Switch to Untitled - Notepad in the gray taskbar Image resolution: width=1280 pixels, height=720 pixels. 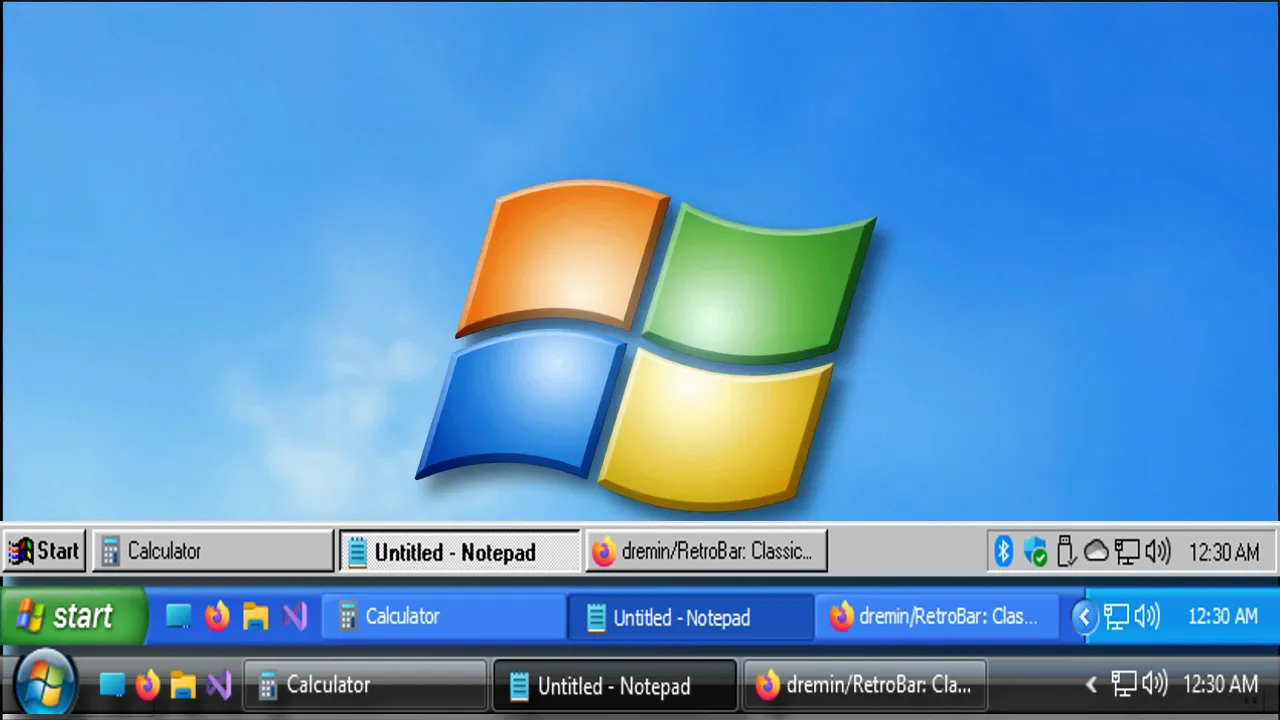click(x=460, y=551)
